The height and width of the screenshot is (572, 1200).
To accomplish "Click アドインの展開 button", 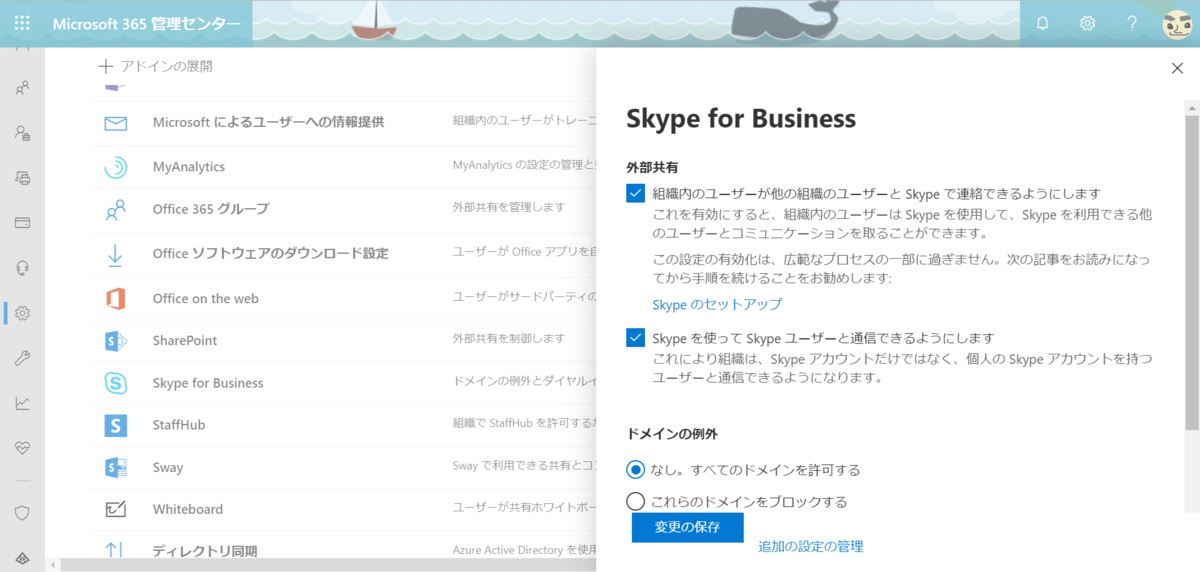I will [x=155, y=66].
